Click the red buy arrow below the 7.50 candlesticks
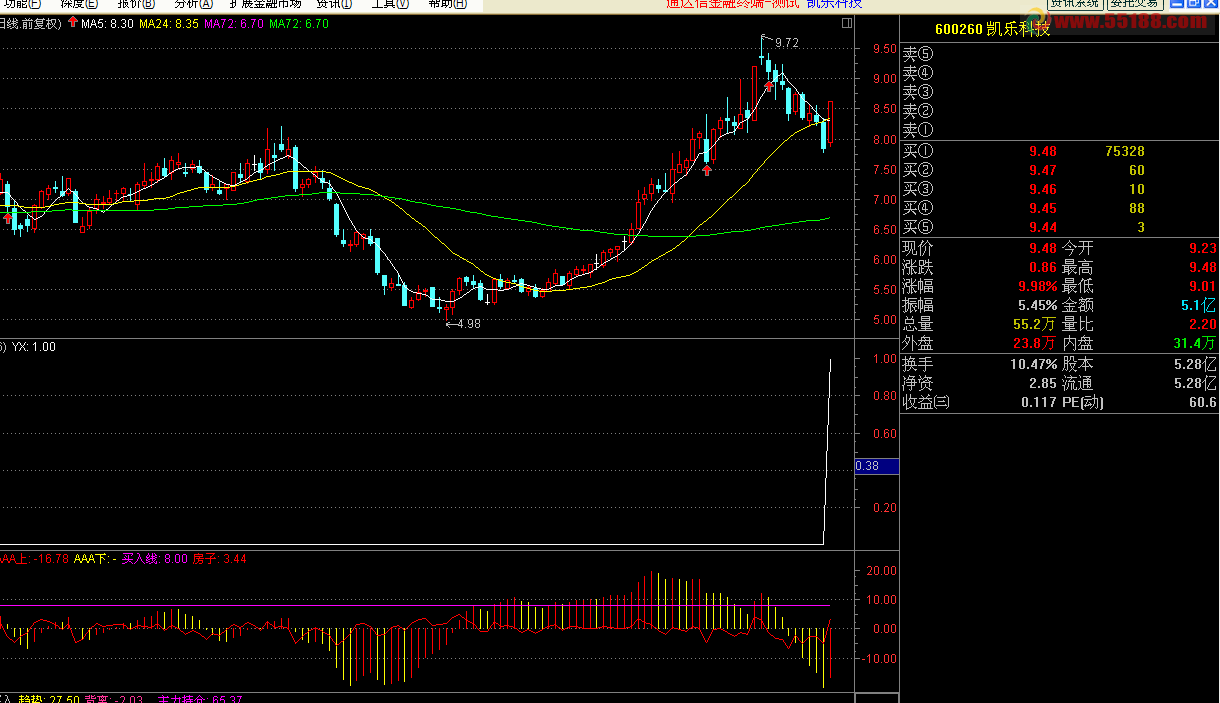The height and width of the screenshot is (703, 1220). (x=706, y=170)
